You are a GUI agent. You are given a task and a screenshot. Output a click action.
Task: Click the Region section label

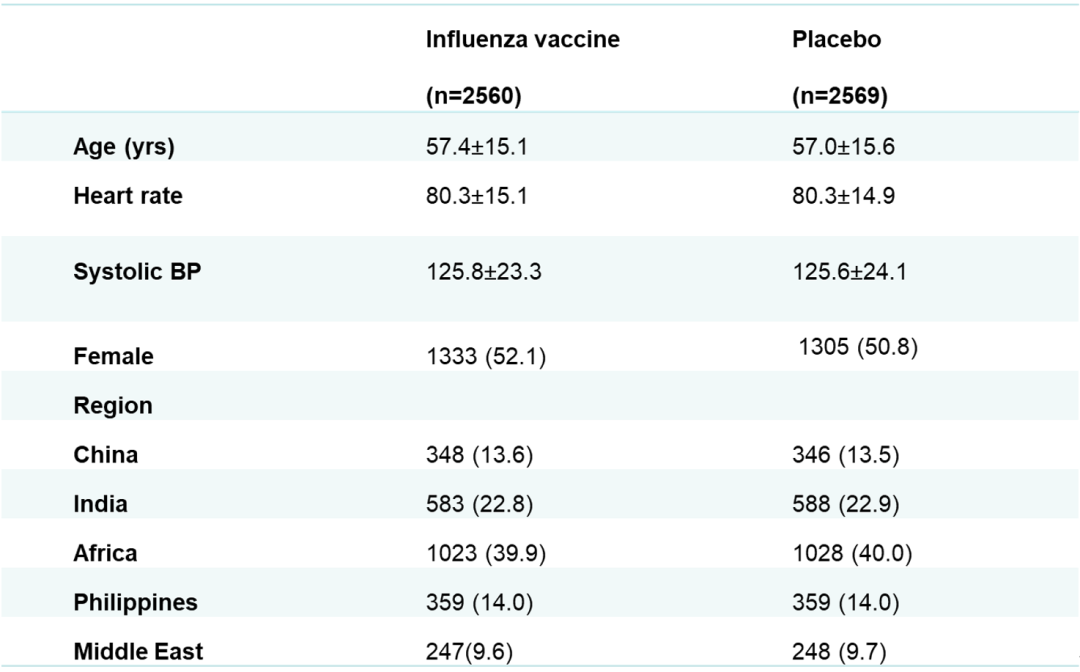113,405
